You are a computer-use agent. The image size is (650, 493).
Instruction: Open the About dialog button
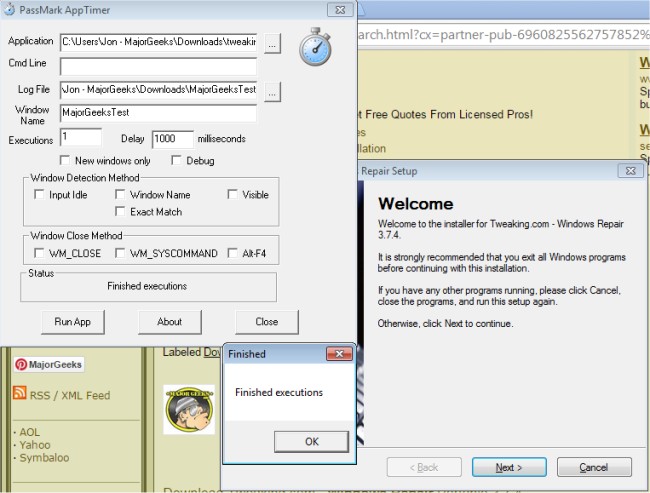coord(170,322)
